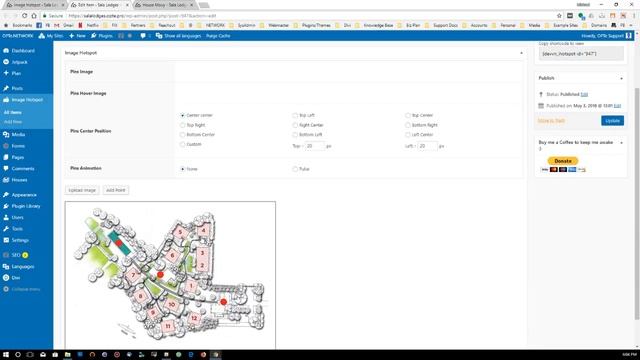Select Left Center pin position

[407, 135]
